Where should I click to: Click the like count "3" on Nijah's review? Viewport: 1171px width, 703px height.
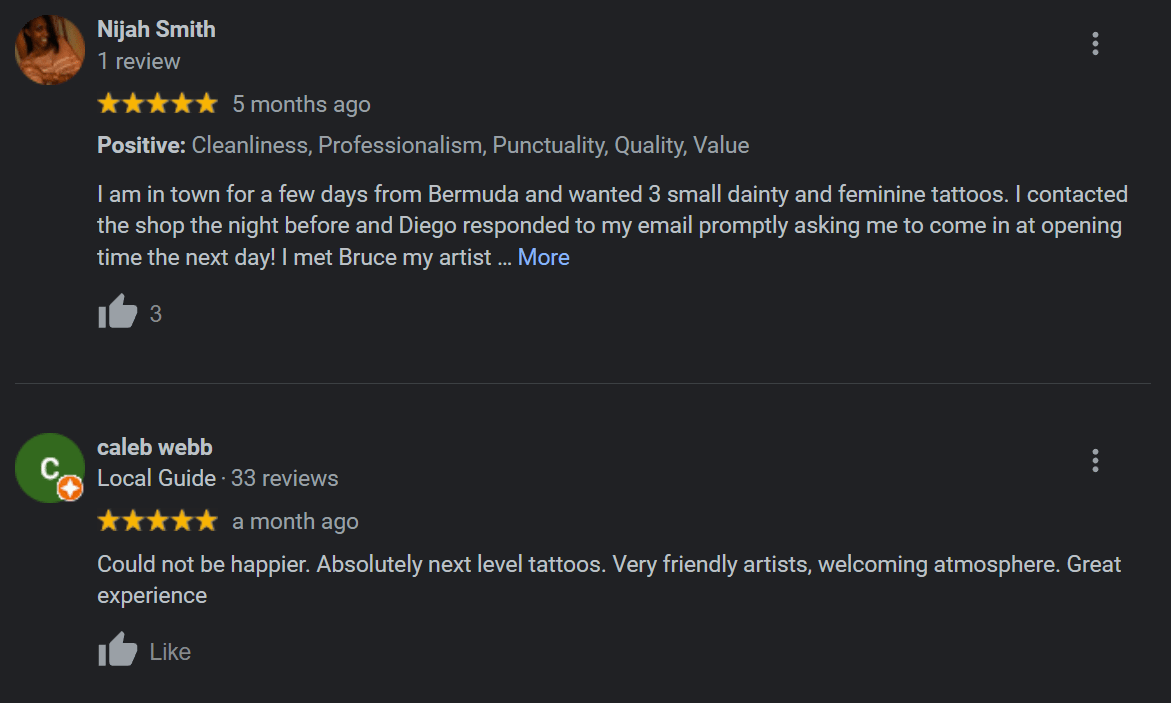(155, 314)
